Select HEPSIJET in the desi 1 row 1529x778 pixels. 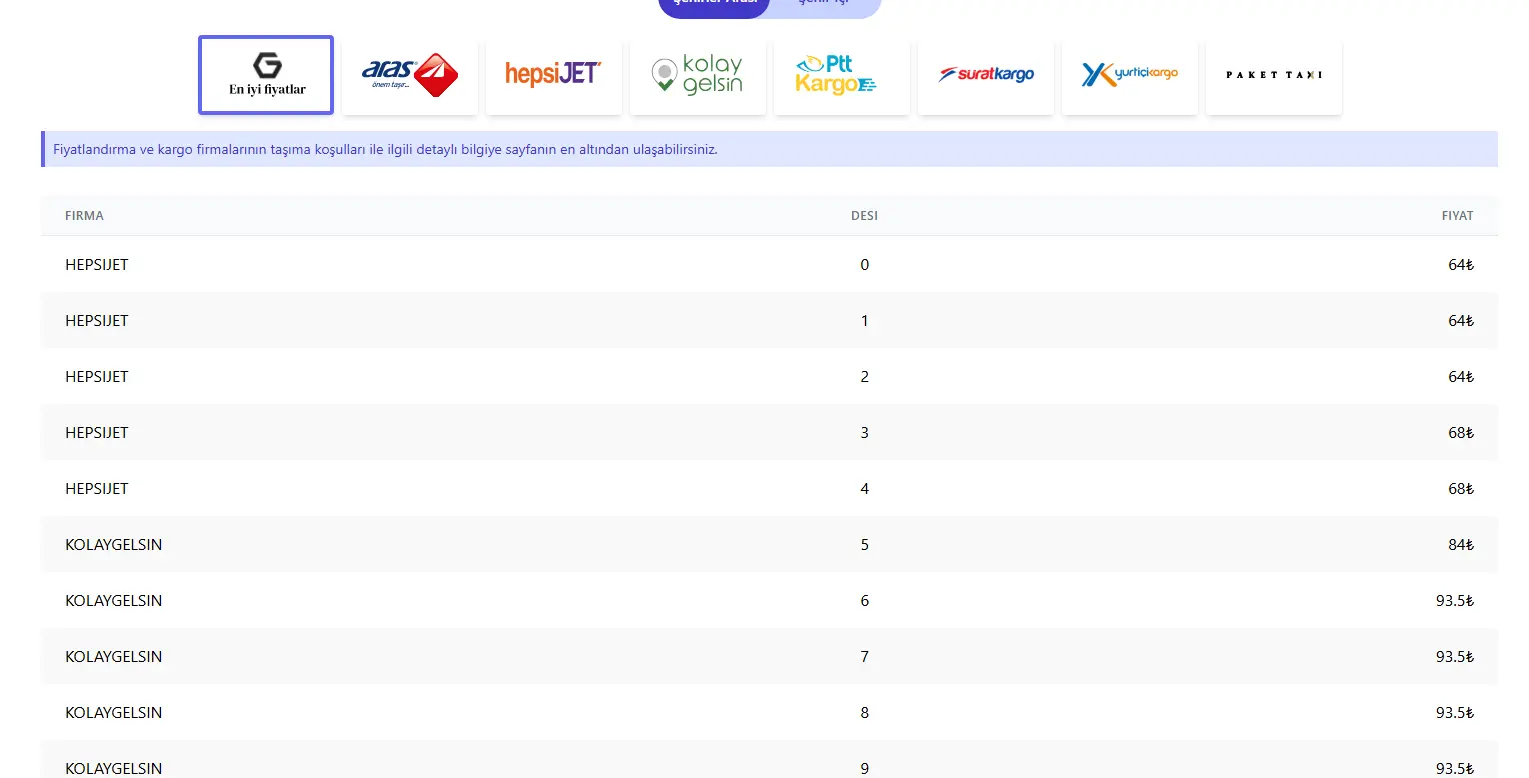[97, 321]
